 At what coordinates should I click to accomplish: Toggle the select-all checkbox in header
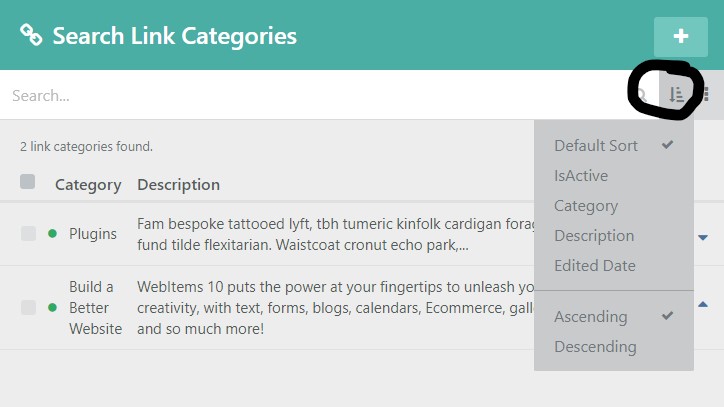pyautogui.click(x=28, y=182)
